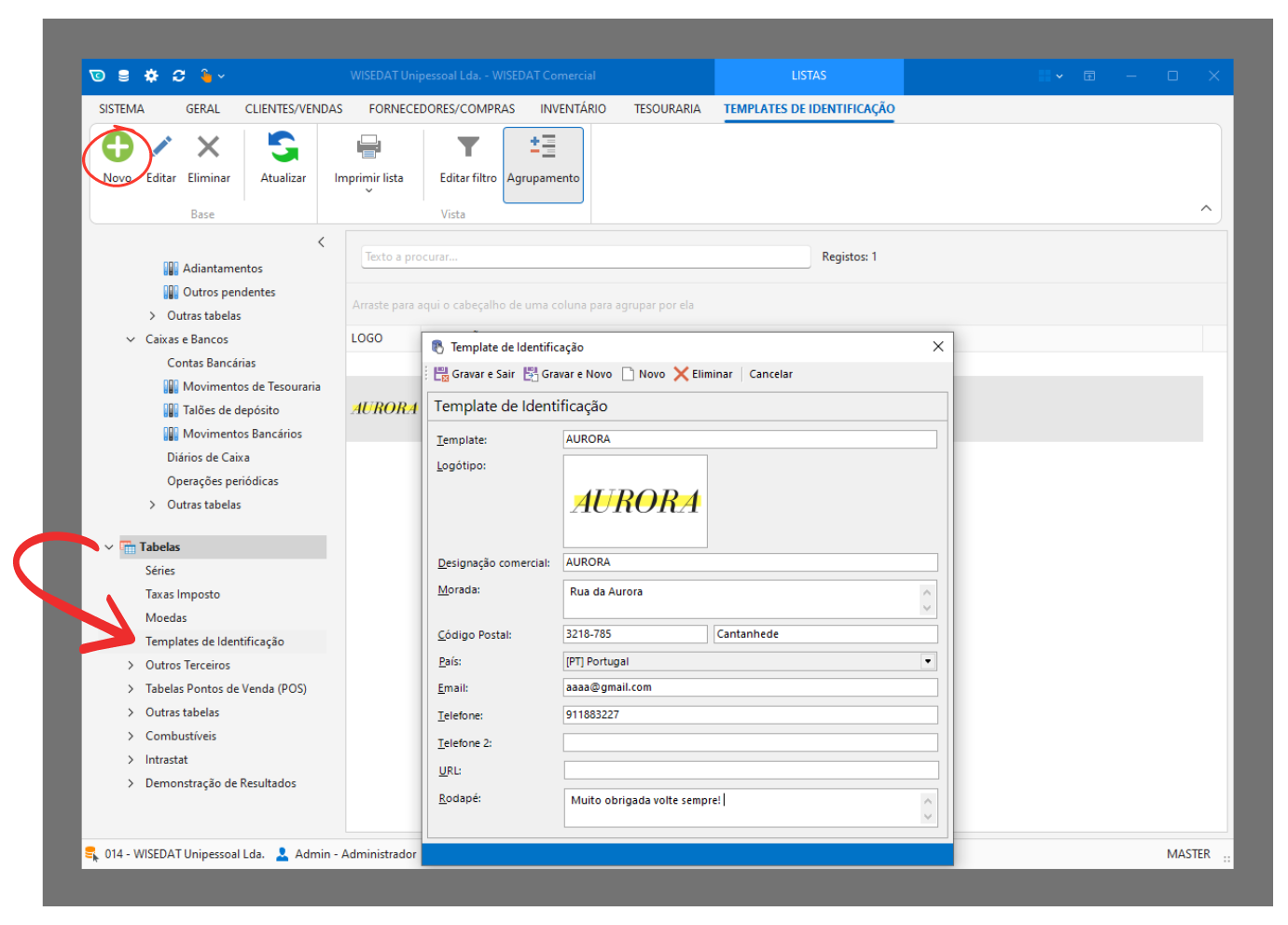Click Gravar e Novo in dialog toolbar
The image size is (1288, 925).
[568, 374]
